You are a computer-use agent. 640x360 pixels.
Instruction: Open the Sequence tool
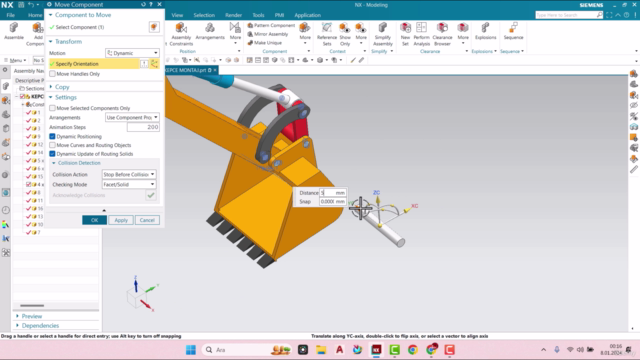(x=513, y=31)
